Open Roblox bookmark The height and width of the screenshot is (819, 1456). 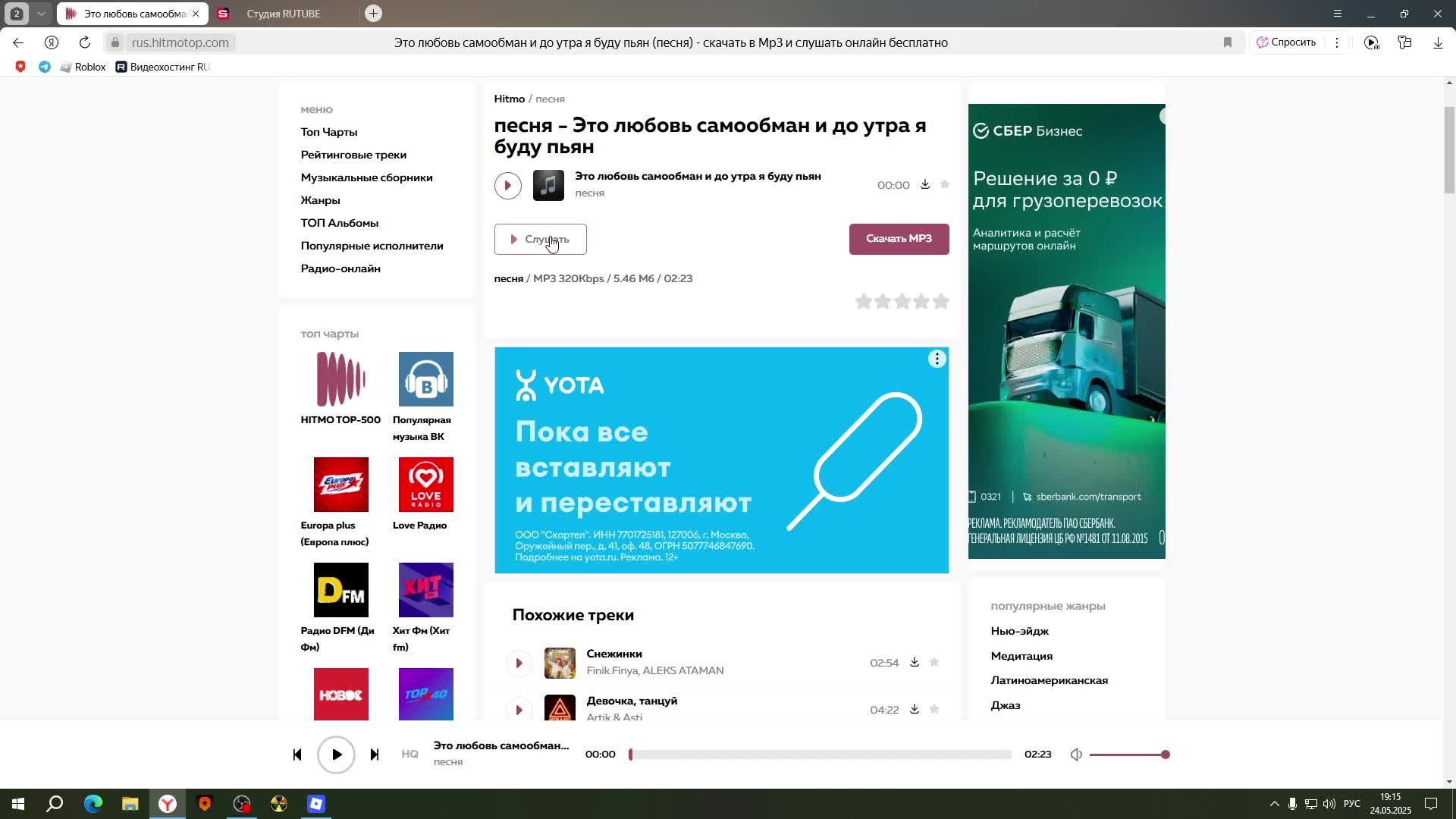83,67
